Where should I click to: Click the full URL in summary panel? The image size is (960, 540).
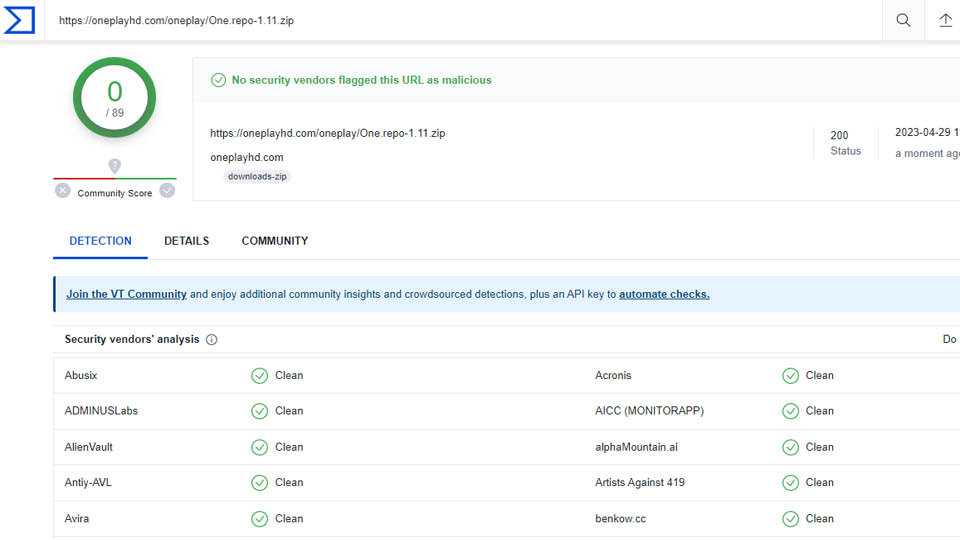328,133
